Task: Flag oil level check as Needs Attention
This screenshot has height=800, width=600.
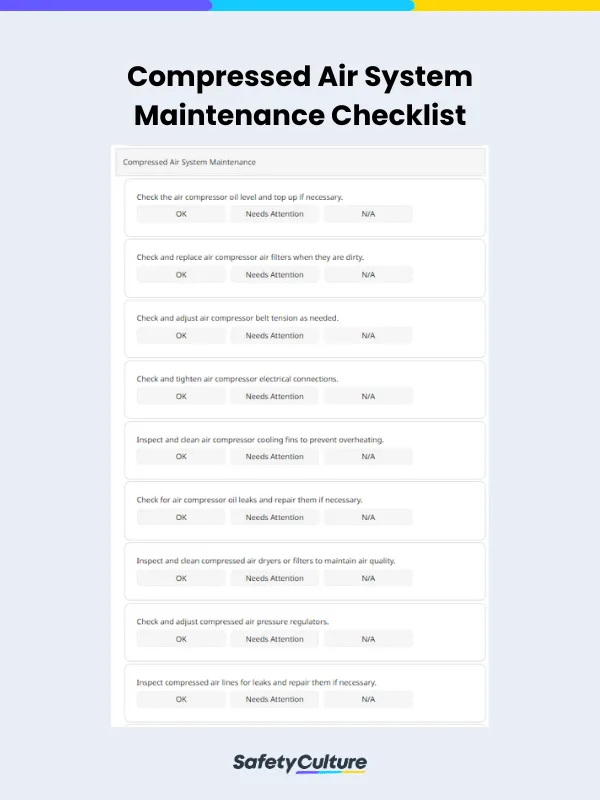Action: [274, 214]
